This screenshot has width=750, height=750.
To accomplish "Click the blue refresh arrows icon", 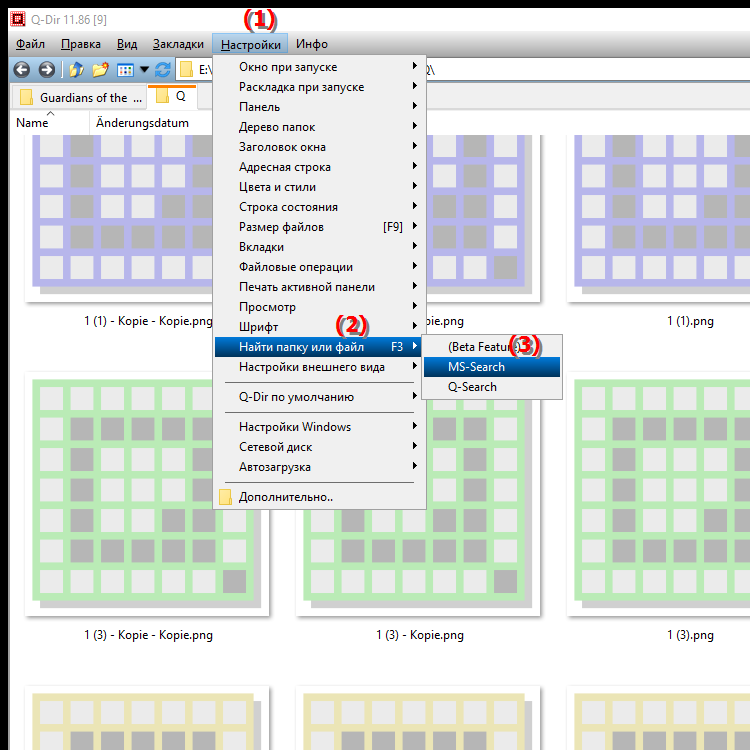I will coord(163,70).
